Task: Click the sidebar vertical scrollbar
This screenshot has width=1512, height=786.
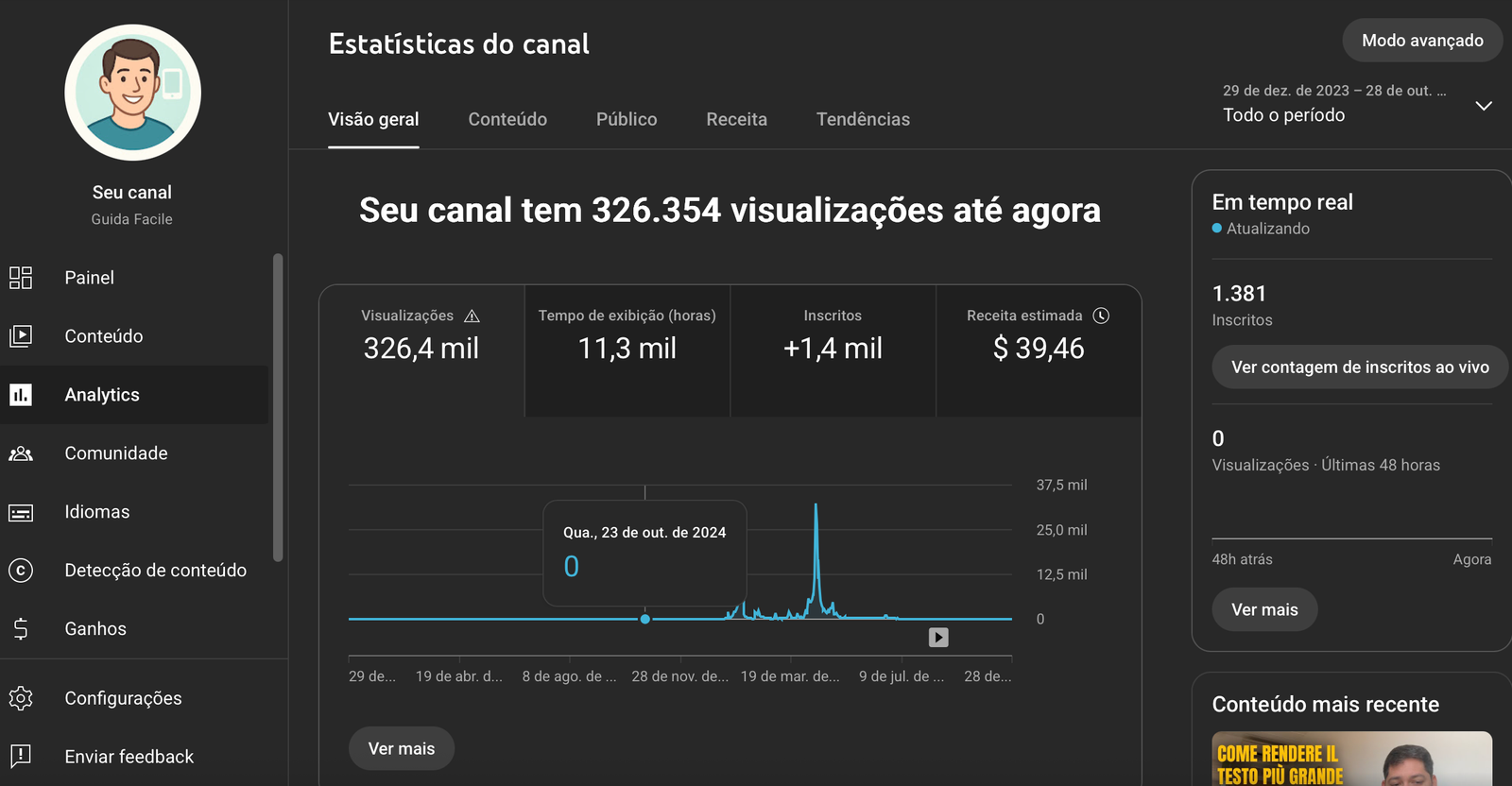Action: tap(278, 406)
